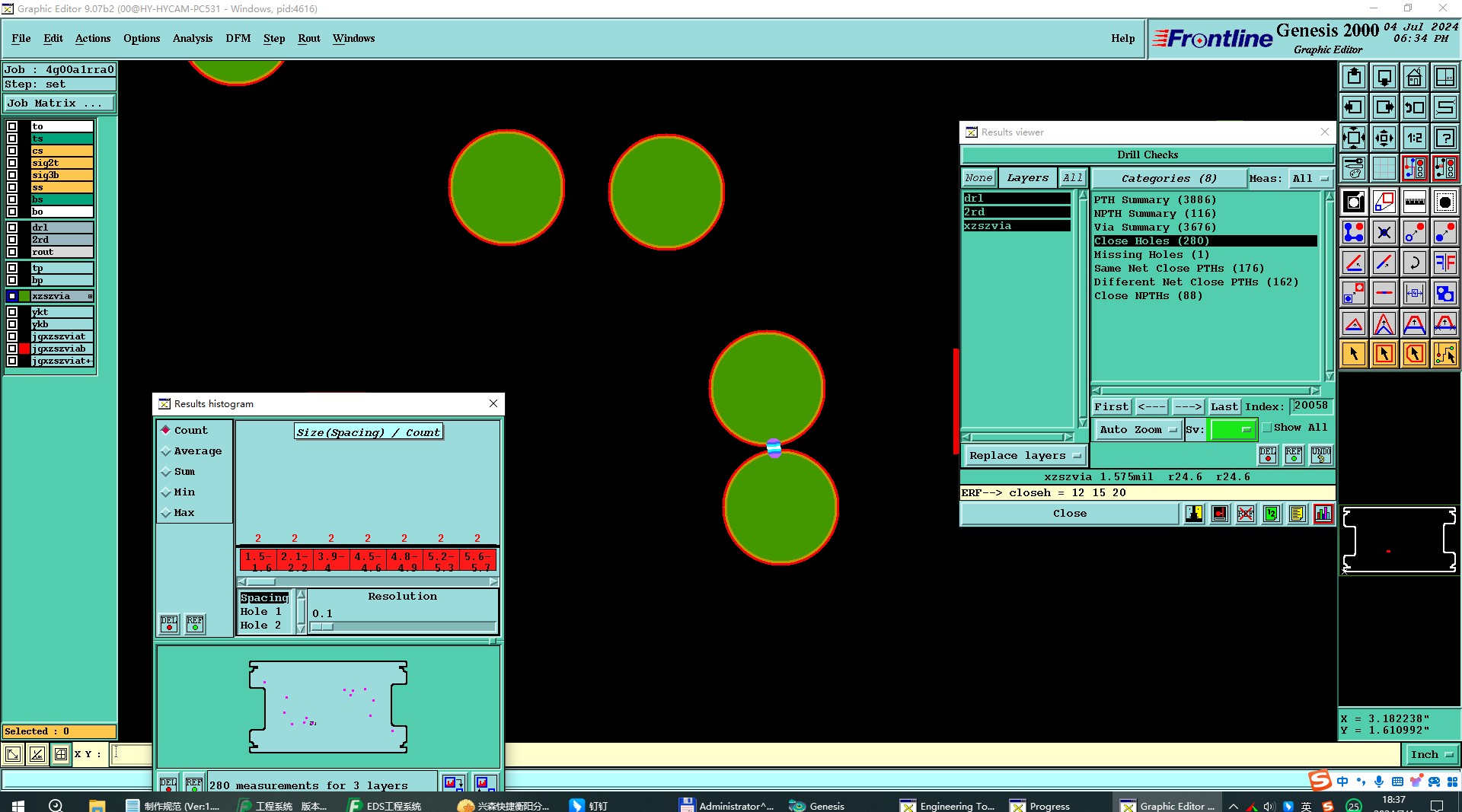
Task: Click the First result button
Action: (x=1112, y=407)
